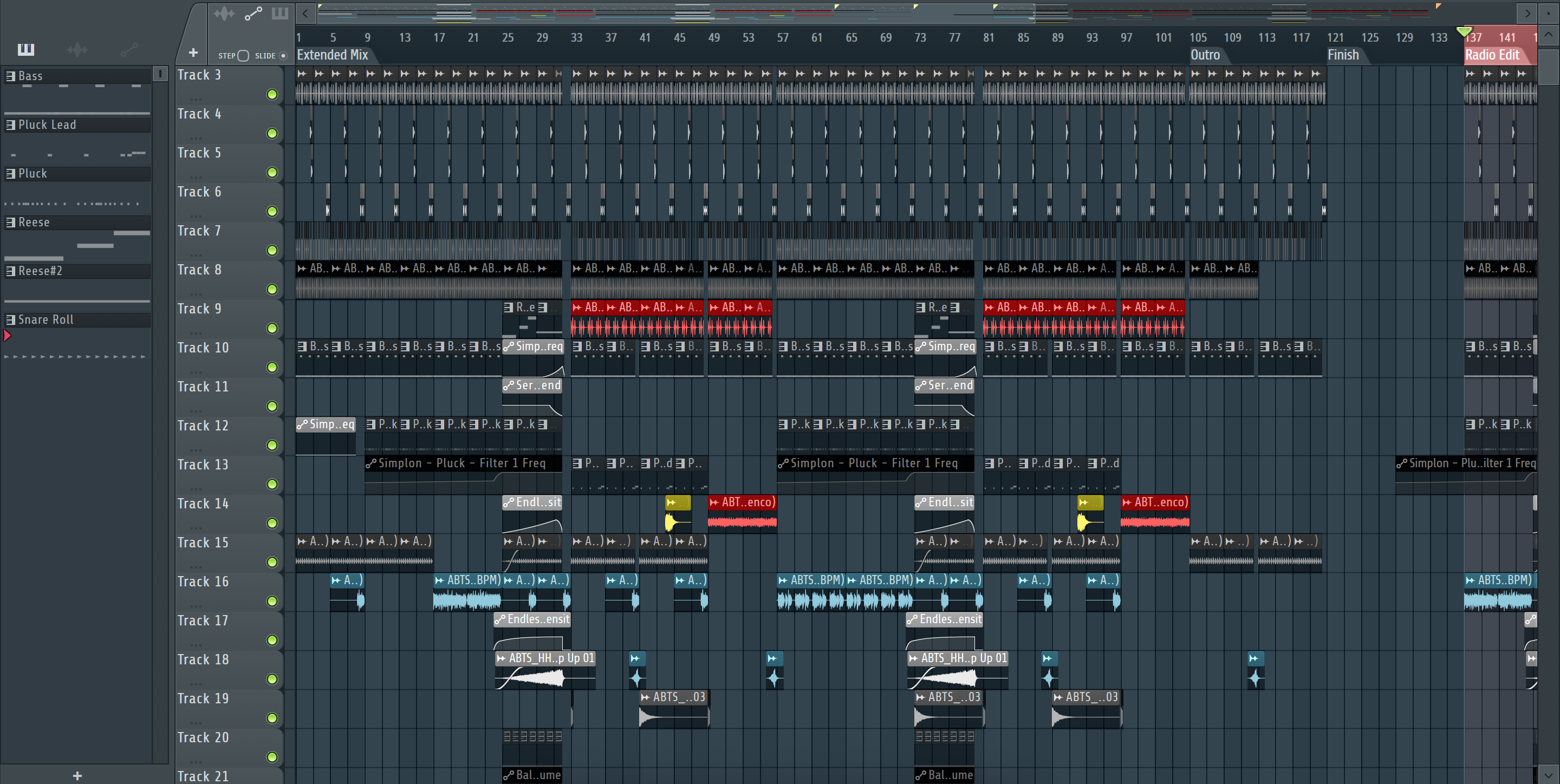The image size is (1560, 784).
Task: Open menu icon of Simplon - Plu..ilter 1 Freq clip
Action: click(x=1402, y=464)
